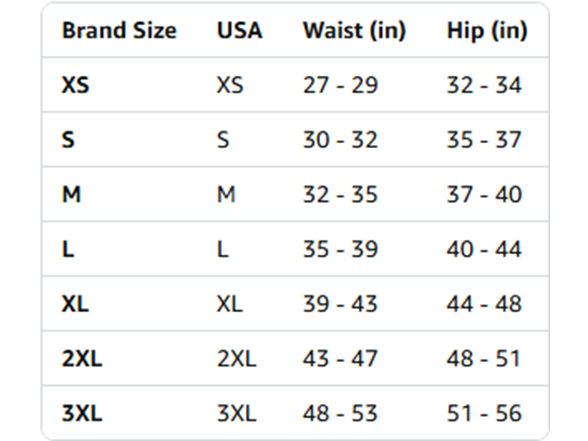This screenshot has width=588, height=441.
Task: Select the bold S brand size cell
Action: point(68,140)
